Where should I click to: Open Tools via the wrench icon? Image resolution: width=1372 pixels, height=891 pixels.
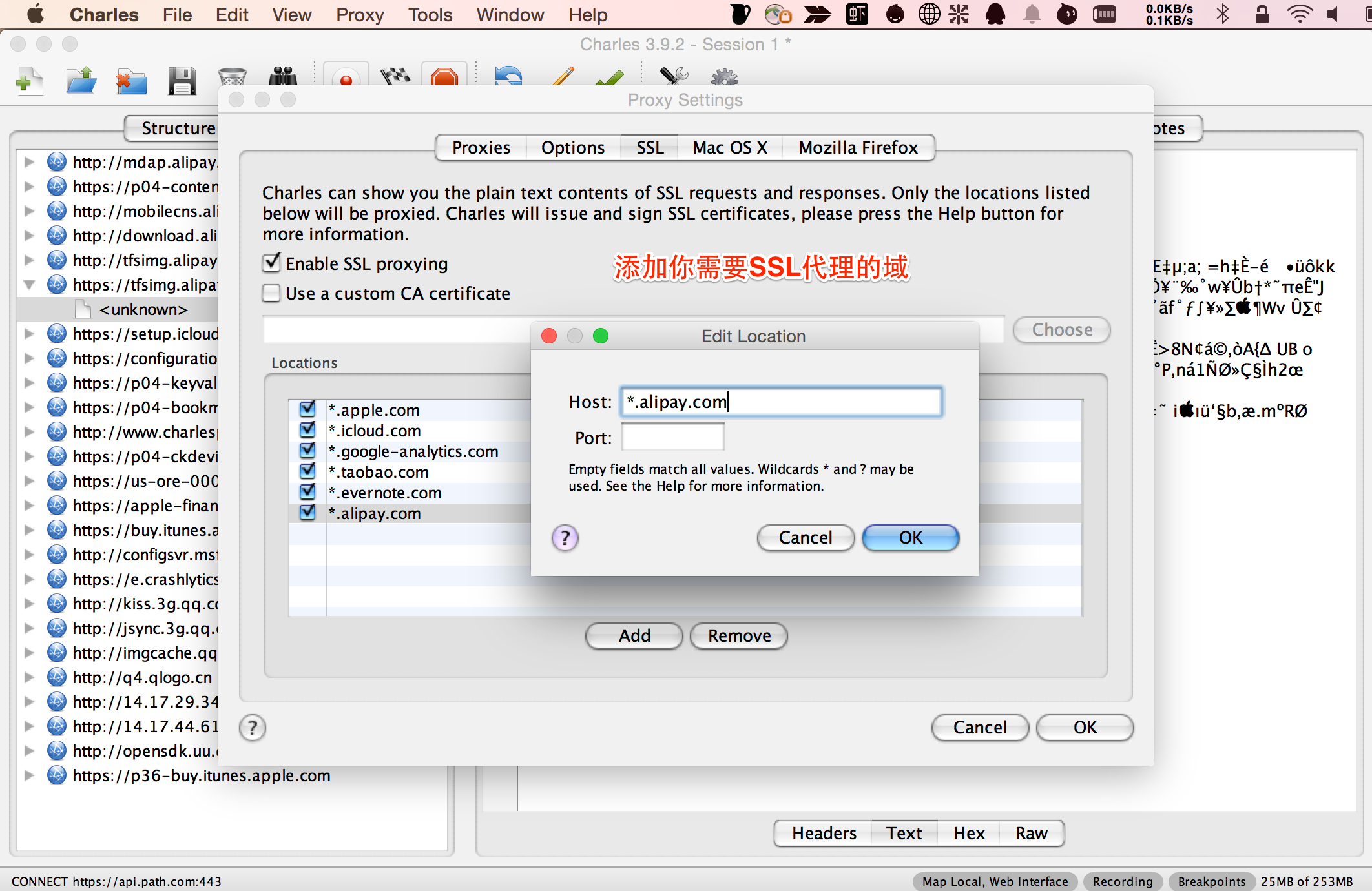(674, 76)
